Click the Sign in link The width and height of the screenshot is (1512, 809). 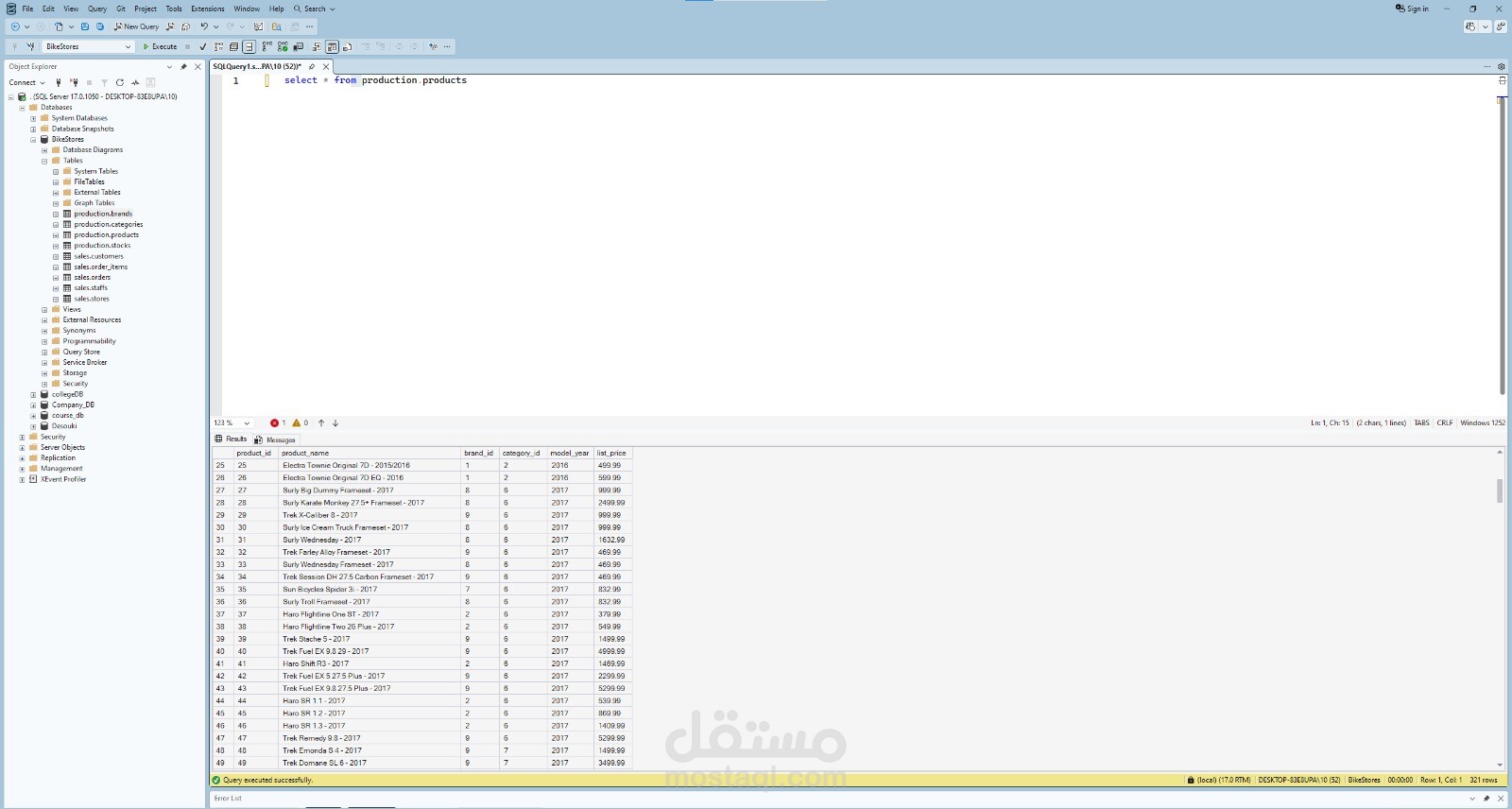pos(1412,9)
